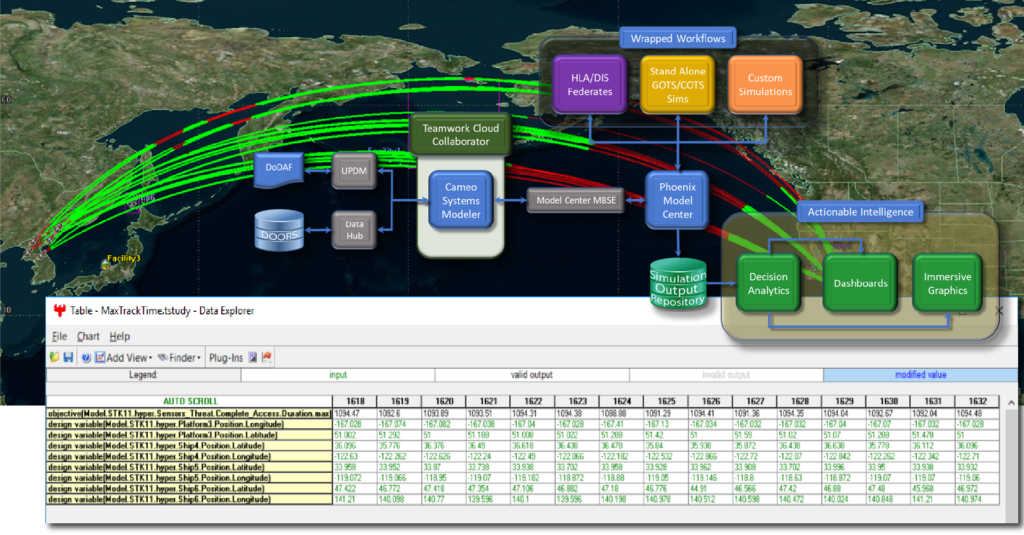Click the Save floppy disk icon
The width and height of the screenshot is (1024, 535).
(x=68, y=357)
